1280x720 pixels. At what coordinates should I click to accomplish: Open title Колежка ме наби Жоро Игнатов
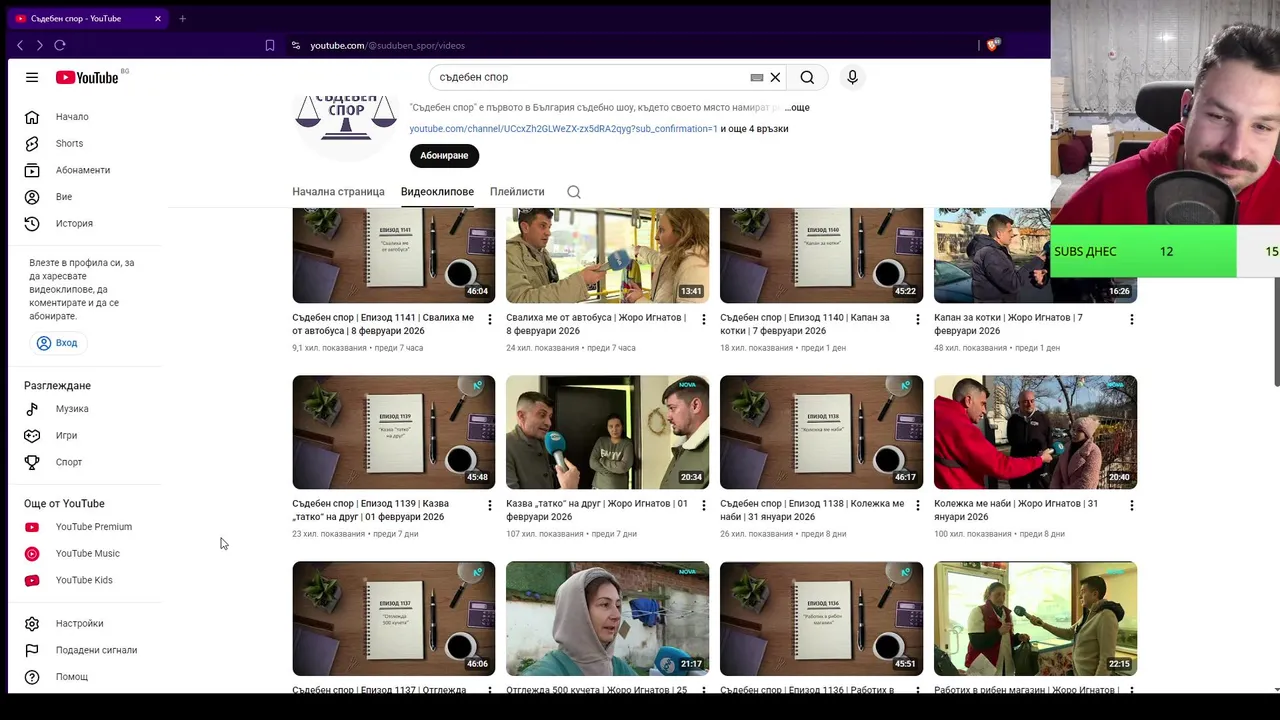[1016, 510]
